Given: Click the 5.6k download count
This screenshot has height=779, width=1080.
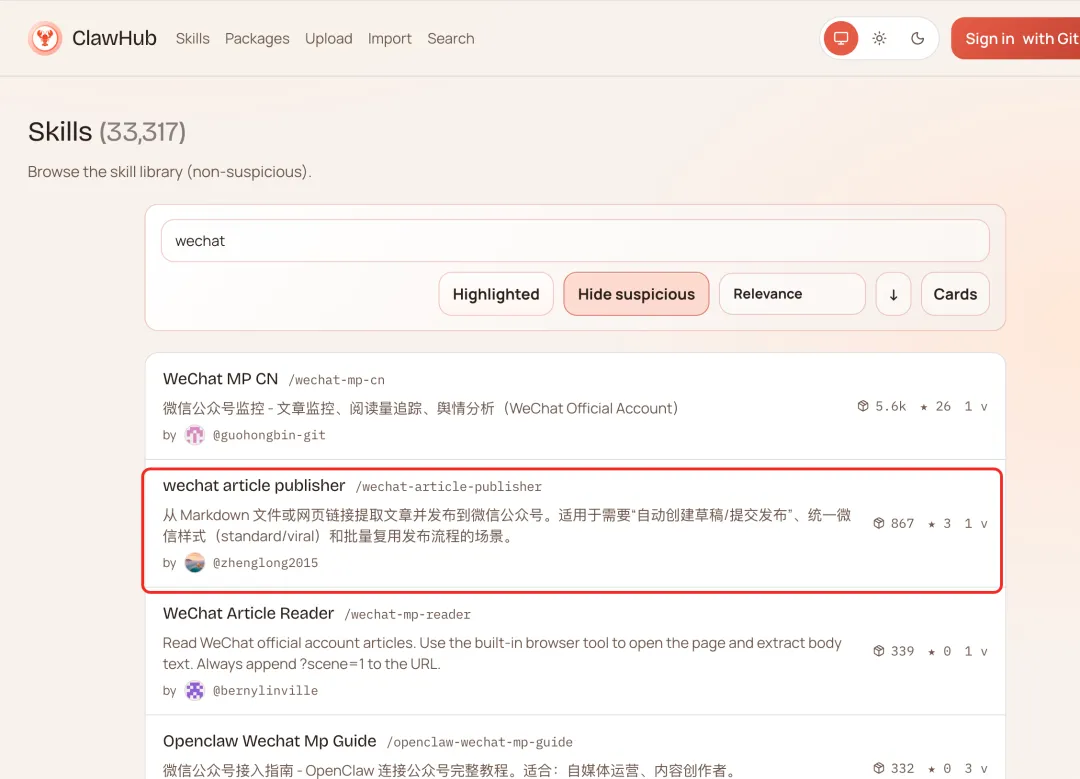Looking at the screenshot, I should pos(891,406).
